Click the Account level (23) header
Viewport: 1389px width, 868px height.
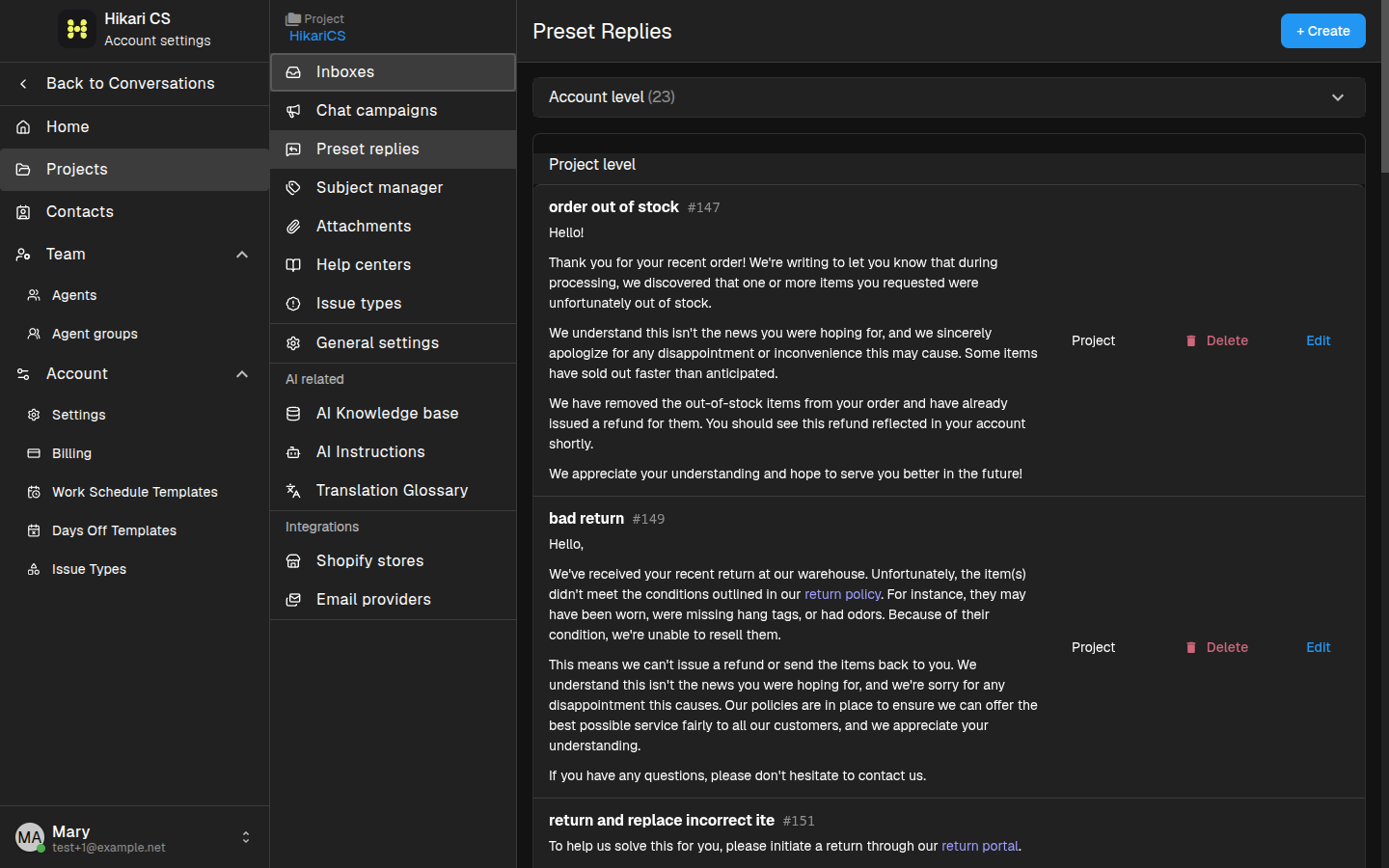pyautogui.click(x=949, y=97)
